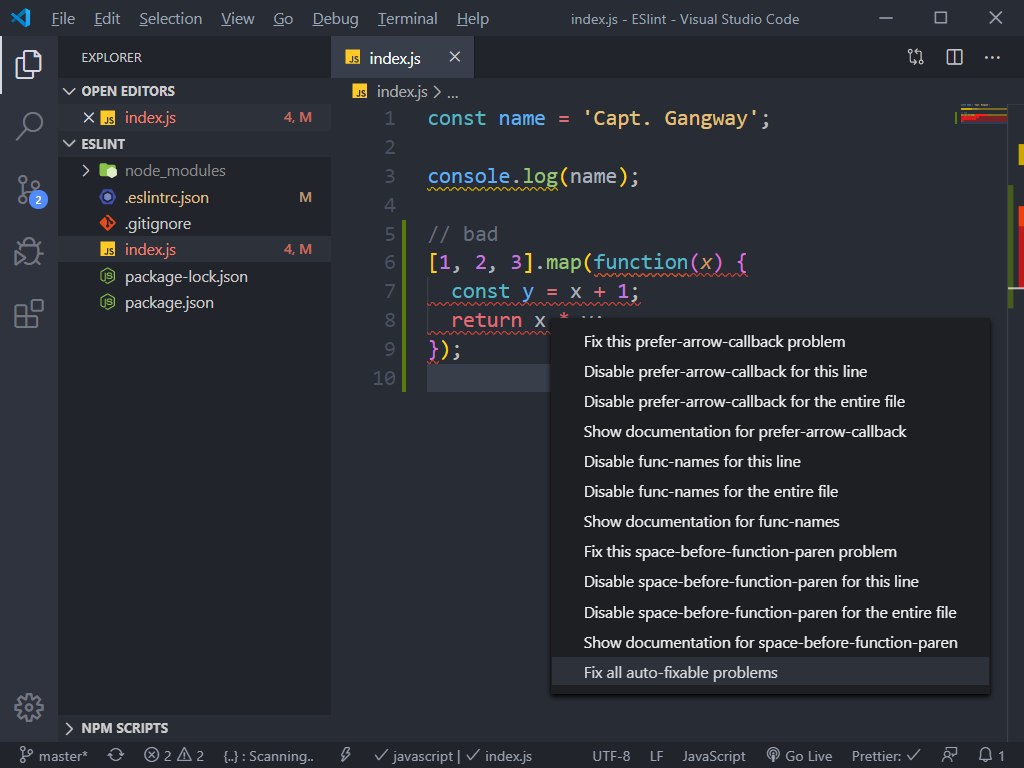Open Source Control view with 2 badge
Screen dimensions: 1024x768
click(30, 191)
